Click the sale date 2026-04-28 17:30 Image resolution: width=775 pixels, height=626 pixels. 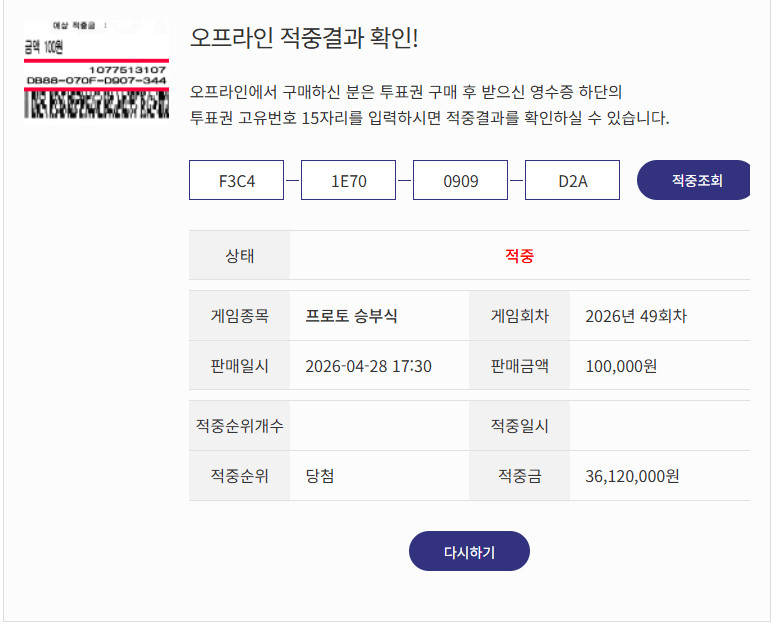point(368,366)
